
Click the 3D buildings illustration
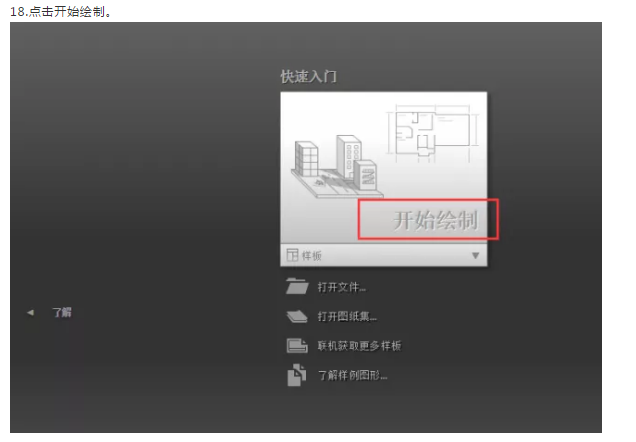pos(337,166)
